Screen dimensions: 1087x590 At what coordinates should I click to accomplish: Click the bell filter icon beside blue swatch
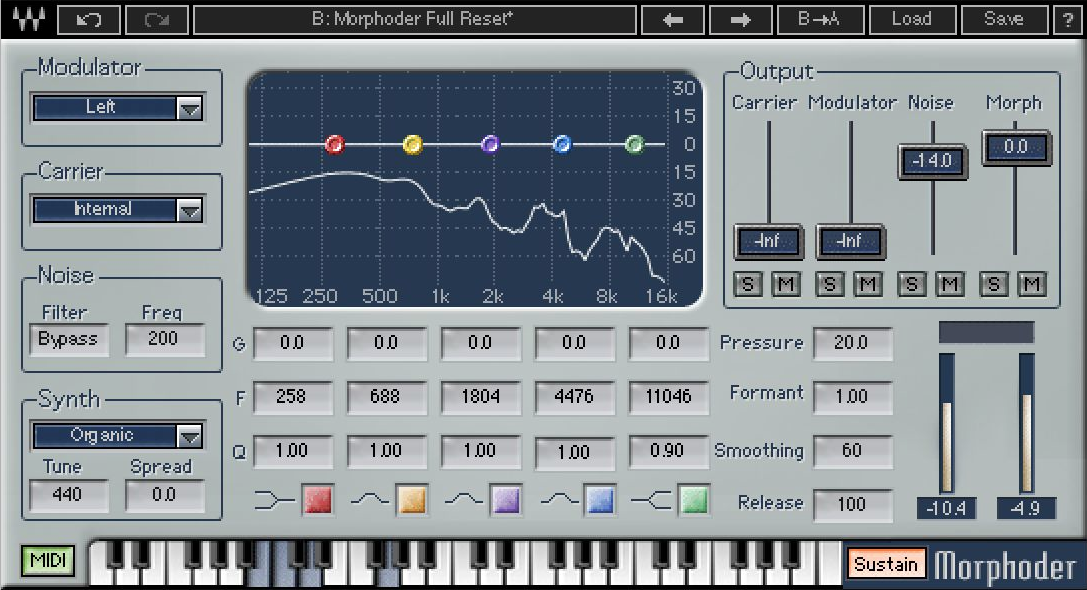tap(559, 499)
